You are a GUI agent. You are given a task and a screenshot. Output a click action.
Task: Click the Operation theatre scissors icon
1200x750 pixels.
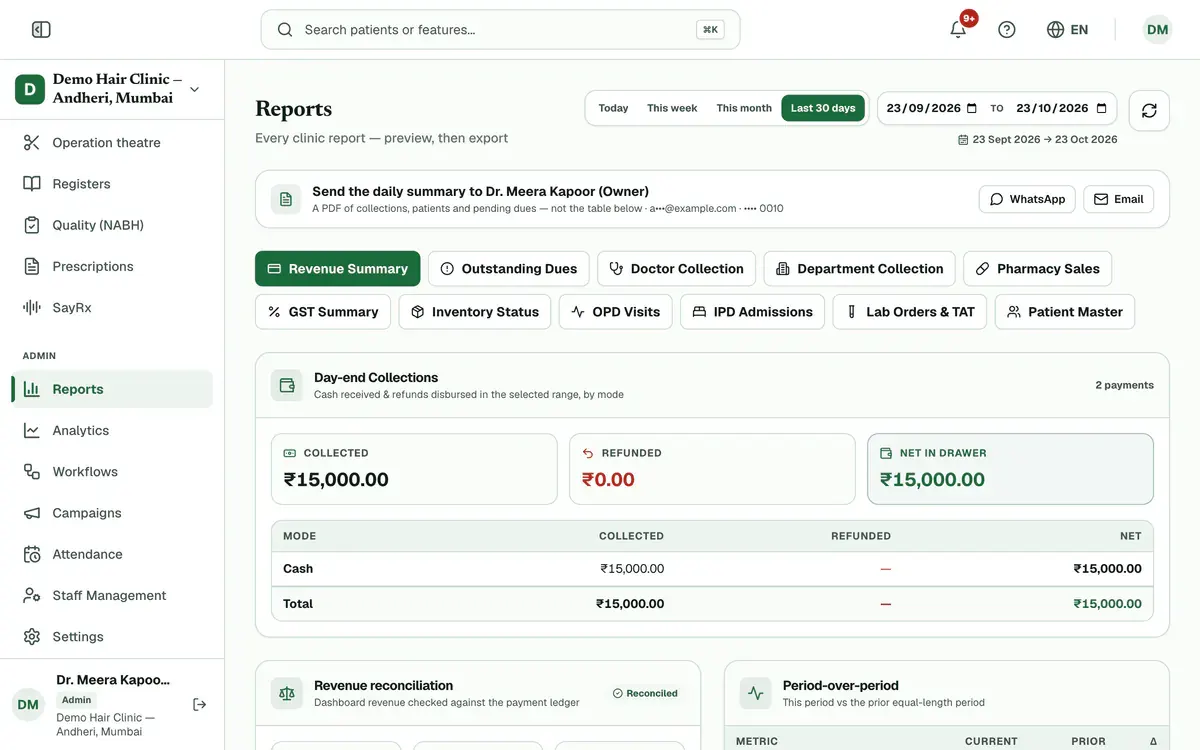pos(32,143)
